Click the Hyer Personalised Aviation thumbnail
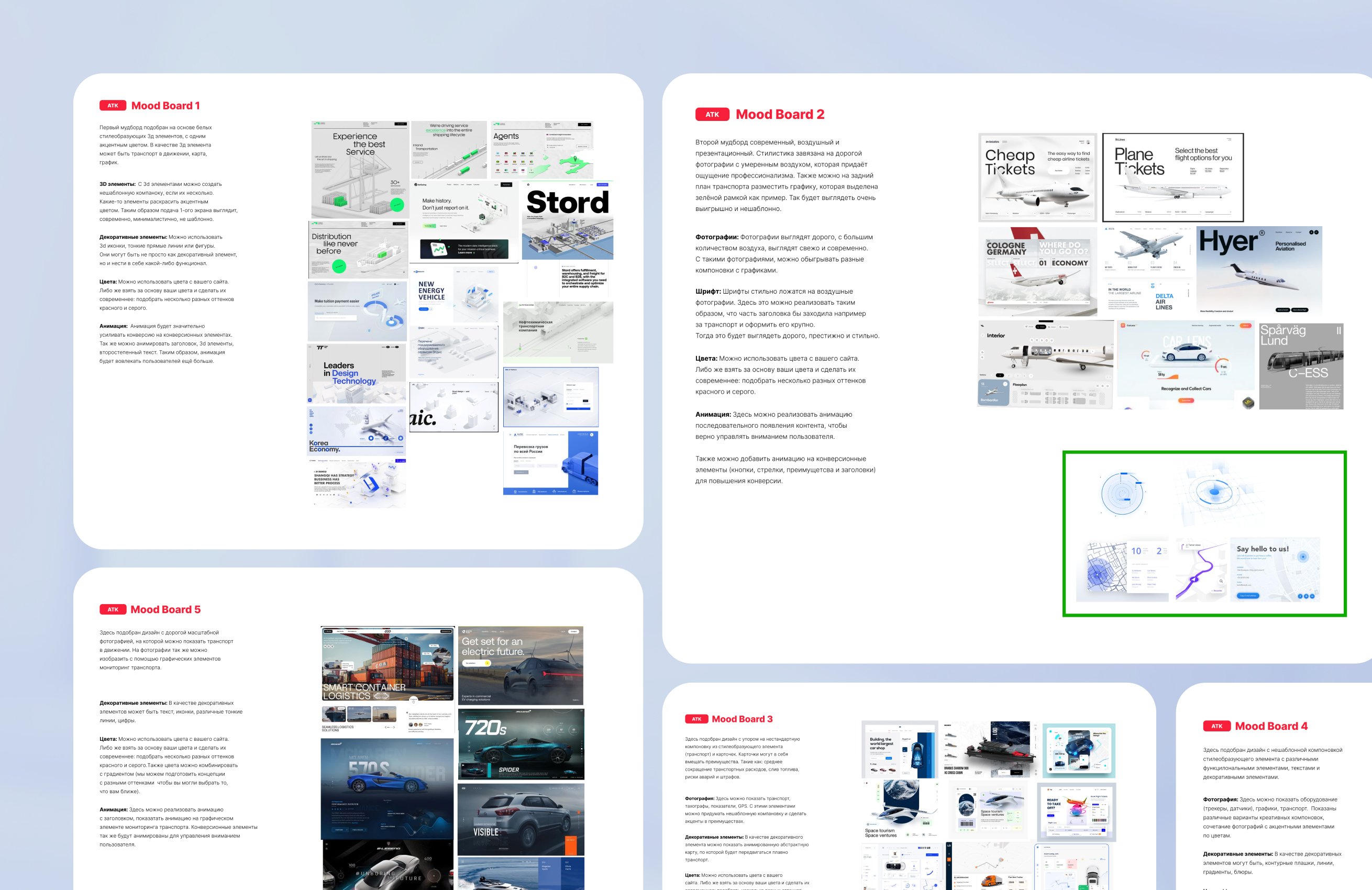Image resolution: width=1372 pixels, height=890 pixels. point(1259,270)
